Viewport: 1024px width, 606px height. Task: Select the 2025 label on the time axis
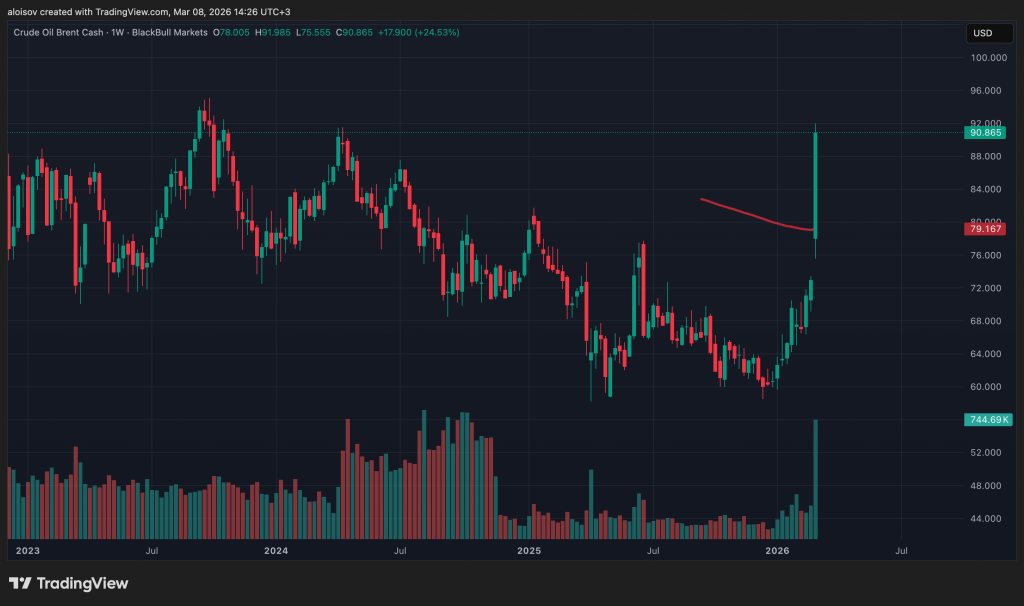[528, 550]
